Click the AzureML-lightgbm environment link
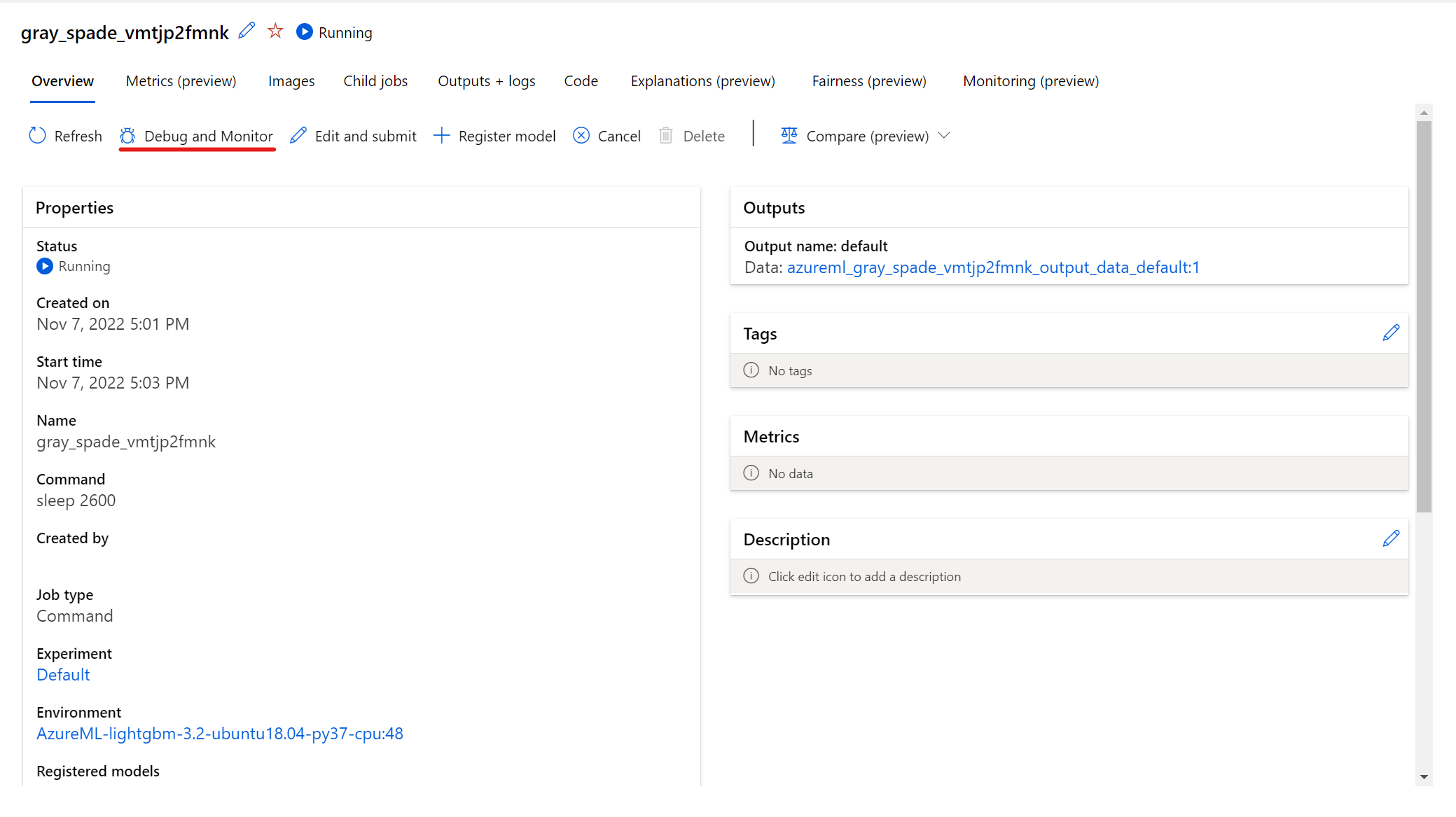 pos(219,733)
